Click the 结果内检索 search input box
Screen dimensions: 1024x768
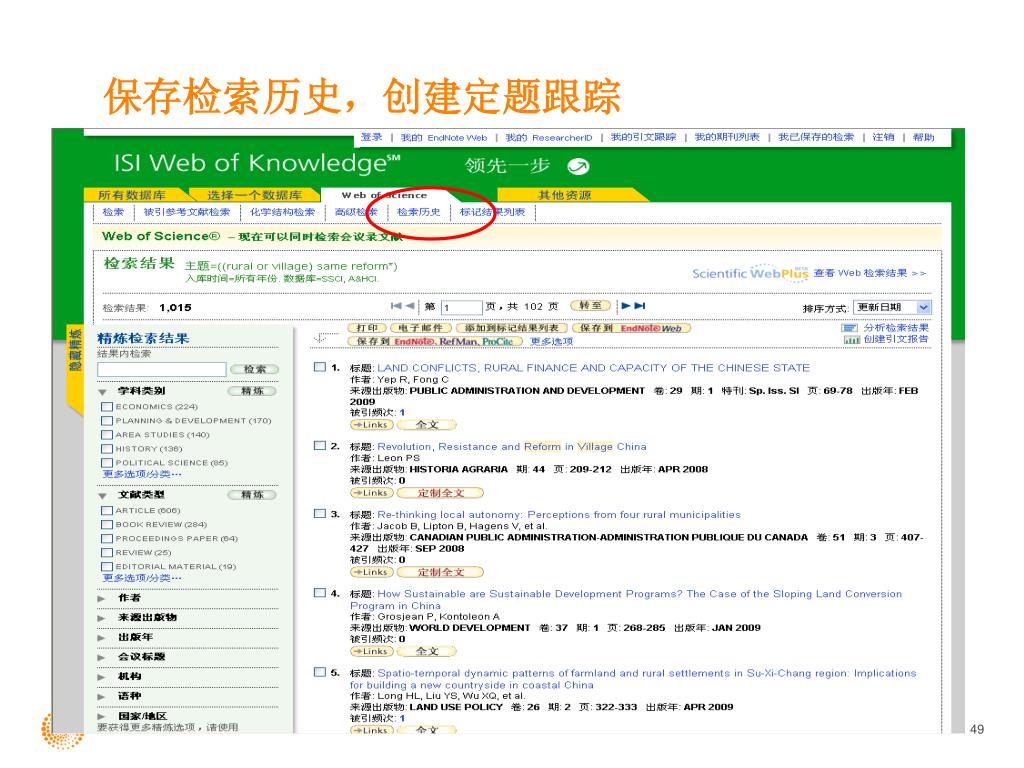[x=162, y=369]
